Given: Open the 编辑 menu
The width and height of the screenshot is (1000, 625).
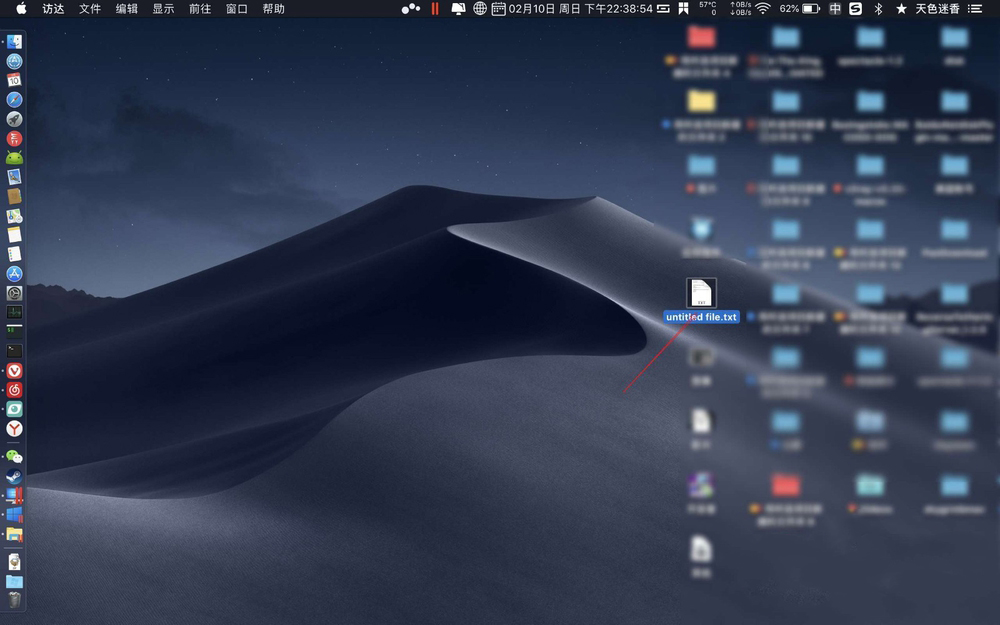Looking at the screenshot, I should [x=127, y=8].
